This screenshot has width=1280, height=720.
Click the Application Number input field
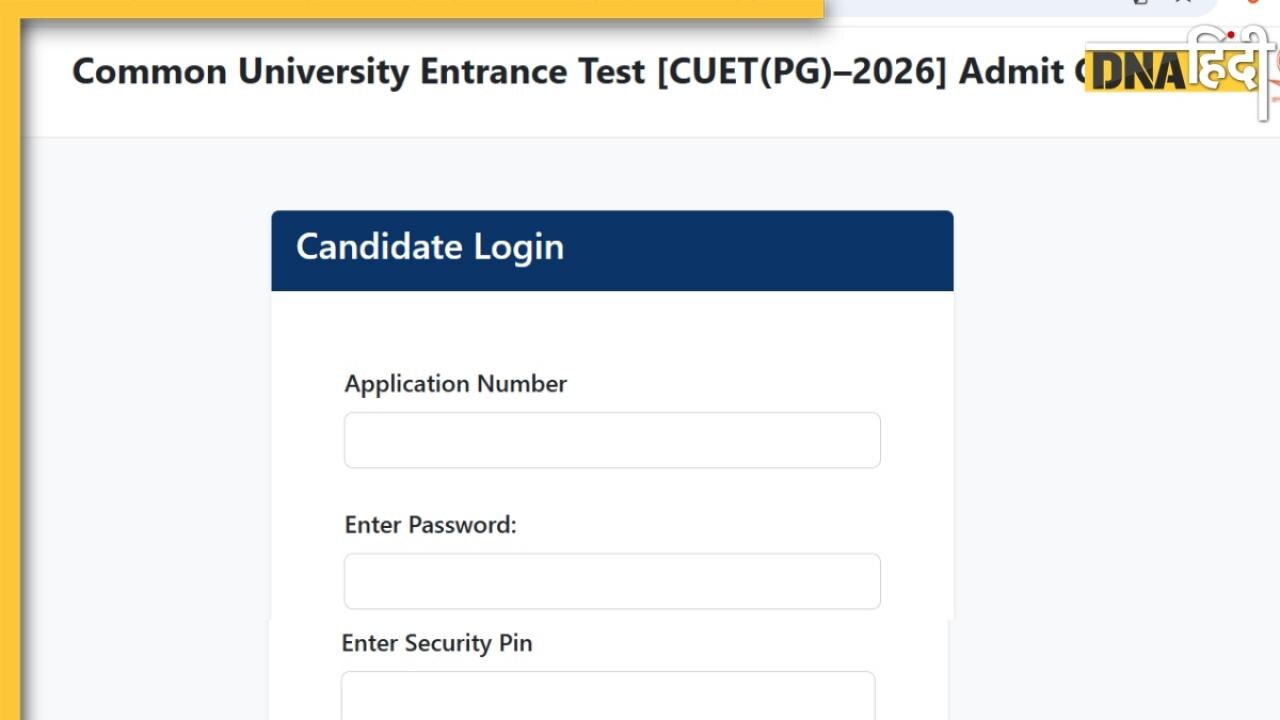click(x=612, y=440)
